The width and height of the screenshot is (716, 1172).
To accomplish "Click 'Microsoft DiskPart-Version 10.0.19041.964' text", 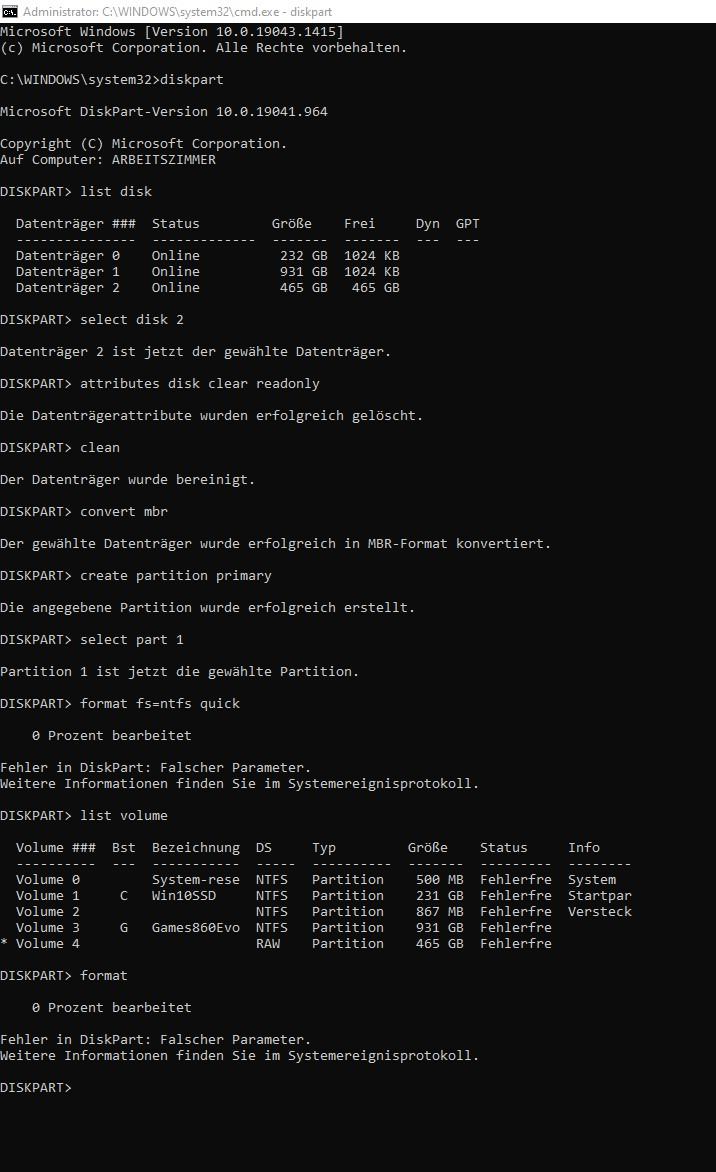I will (x=164, y=111).
